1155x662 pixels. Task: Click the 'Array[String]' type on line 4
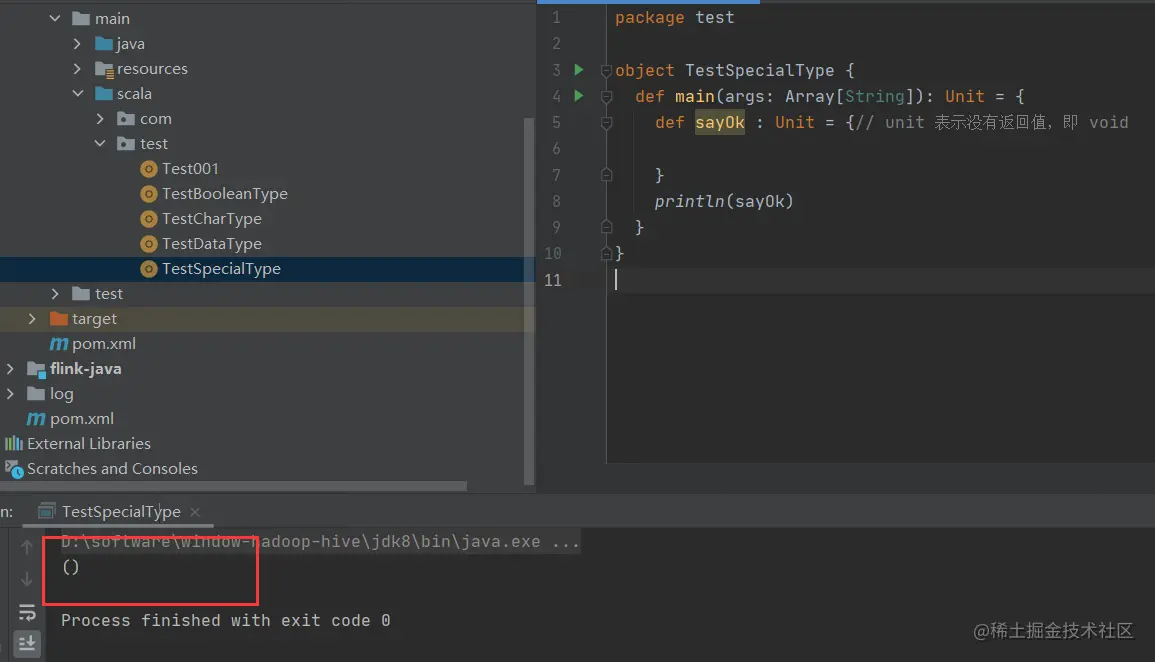[849, 96]
